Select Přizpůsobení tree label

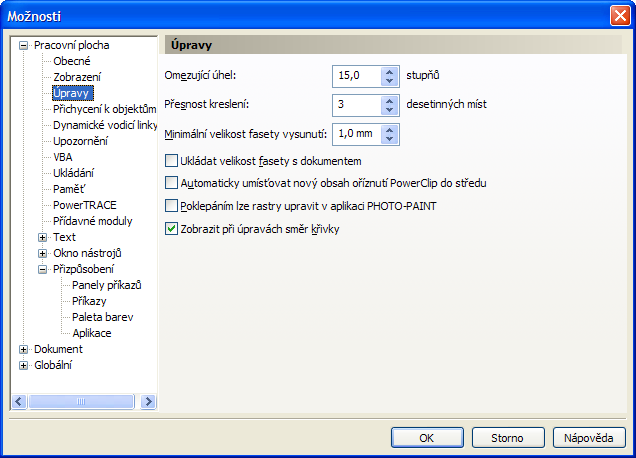pyautogui.click(x=84, y=269)
